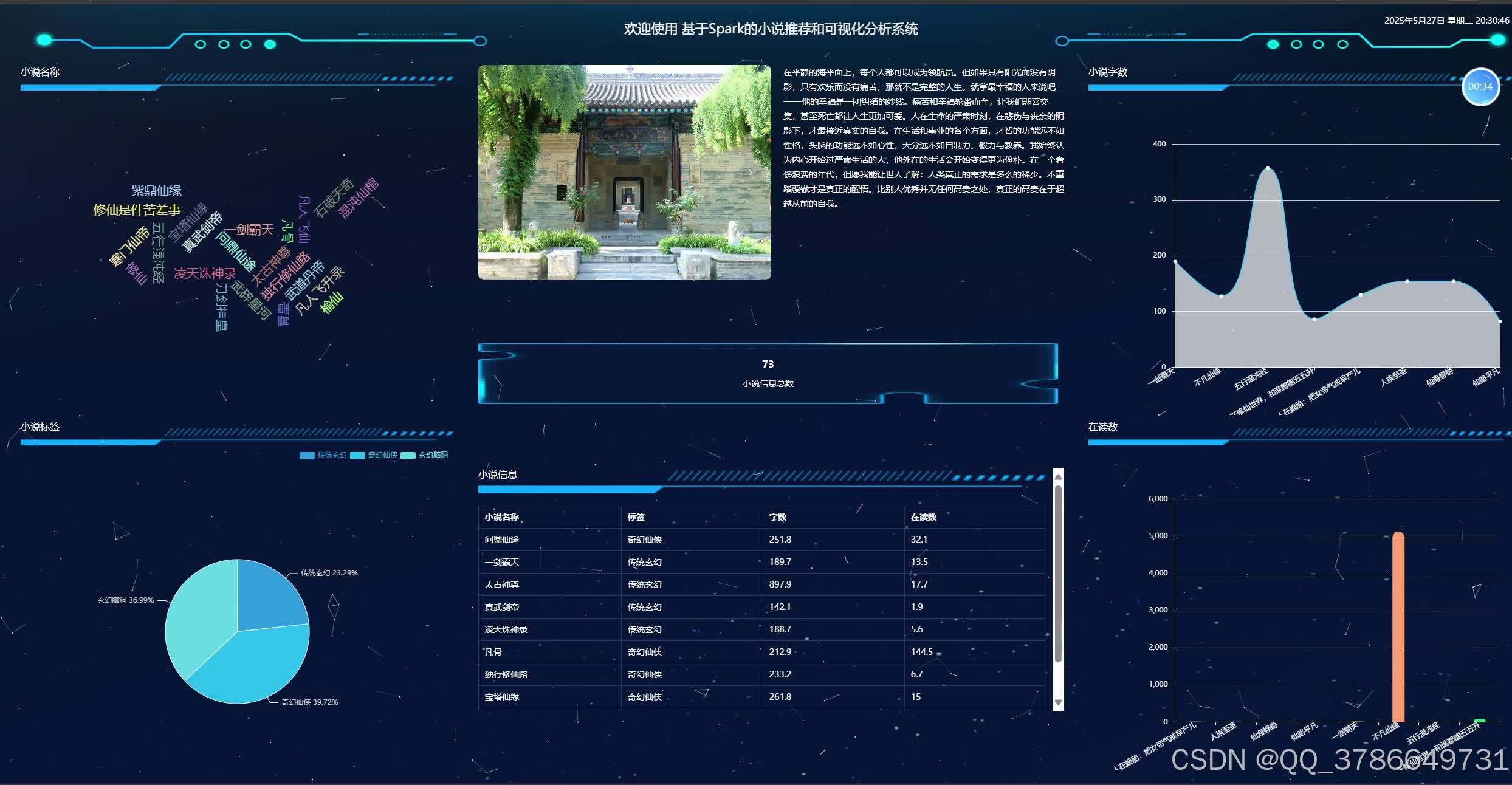Click the orange 不凡仙踪 bar in the reader chart
Screen dimensions: 1512x785
click(x=1399, y=626)
